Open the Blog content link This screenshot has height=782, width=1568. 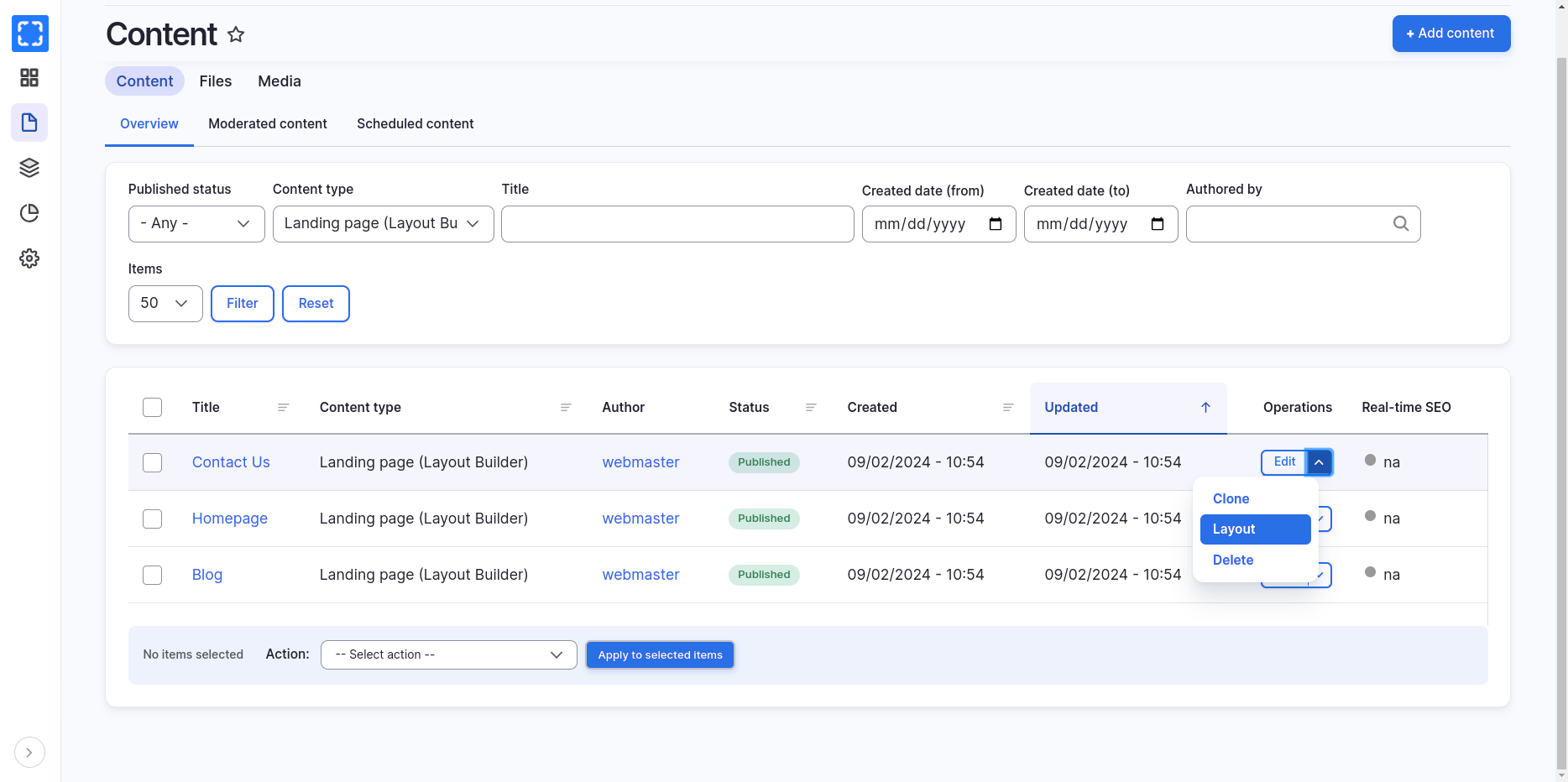(206, 575)
